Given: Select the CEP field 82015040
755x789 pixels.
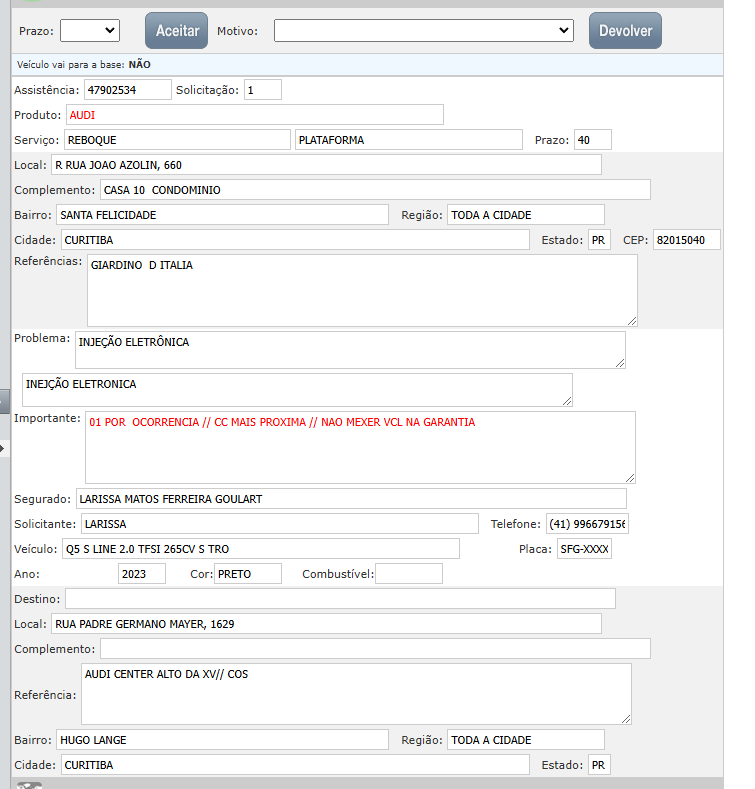Looking at the screenshot, I should (685, 240).
